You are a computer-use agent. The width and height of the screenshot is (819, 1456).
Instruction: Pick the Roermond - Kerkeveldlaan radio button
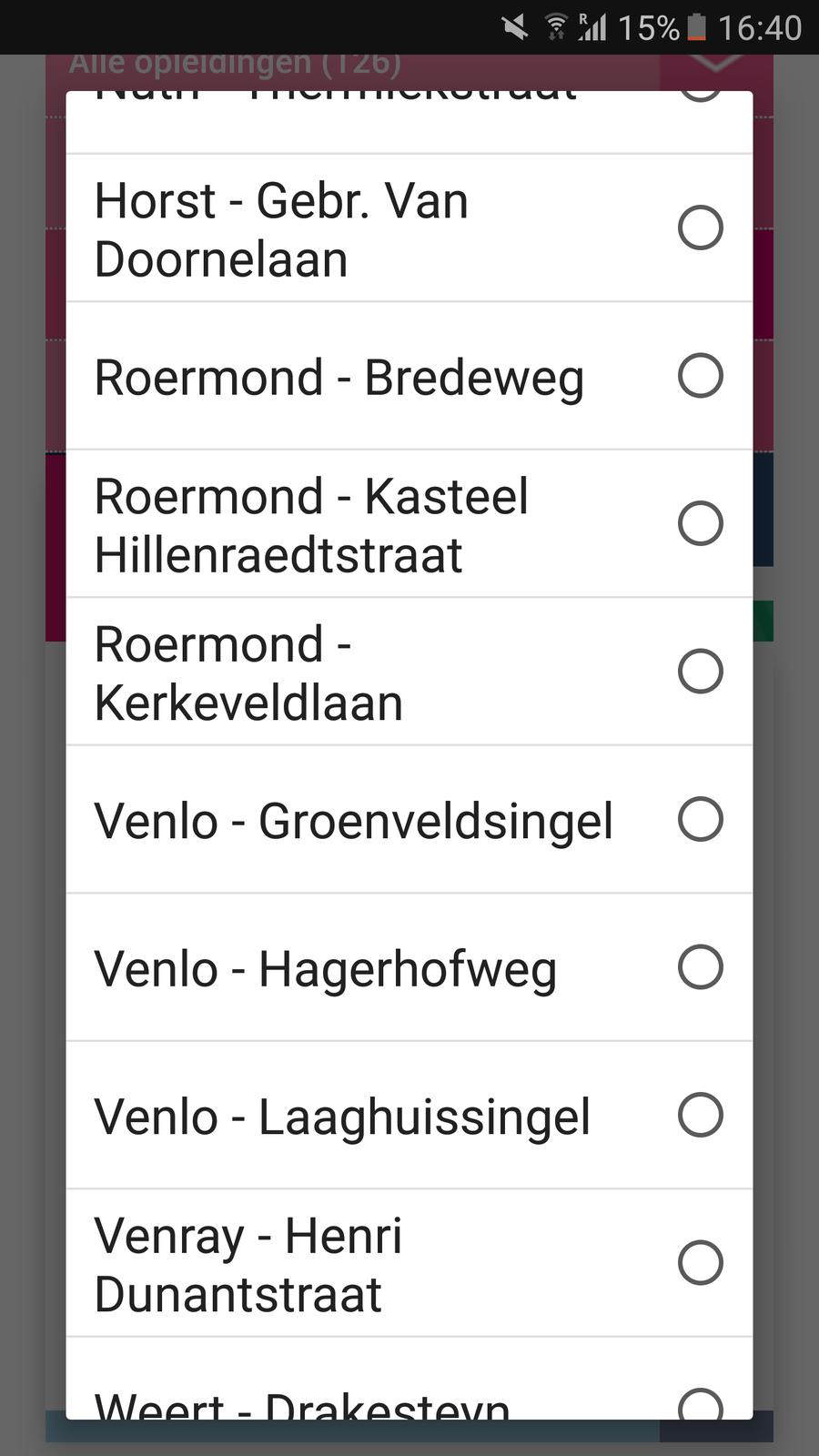pyautogui.click(x=700, y=672)
